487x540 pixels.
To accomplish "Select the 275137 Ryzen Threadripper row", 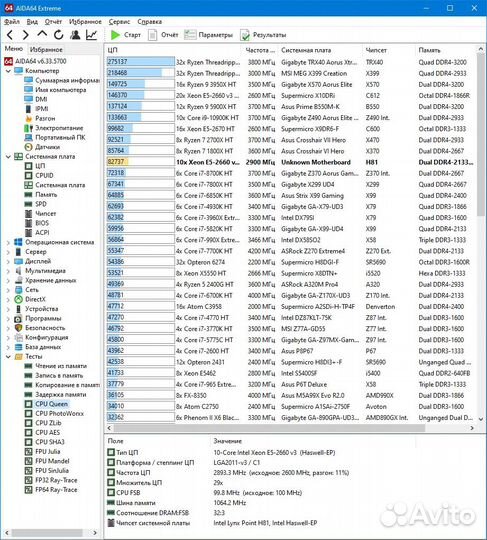I will pos(291,62).
